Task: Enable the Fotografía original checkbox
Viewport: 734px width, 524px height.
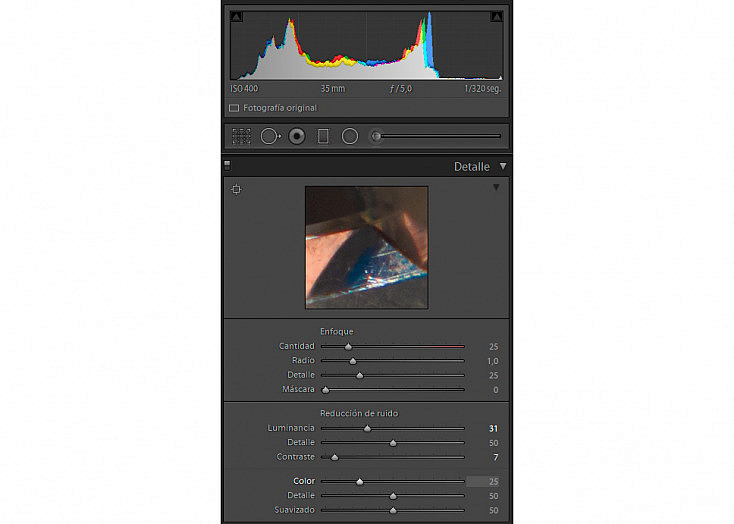Action: click(x=234, y=108)
